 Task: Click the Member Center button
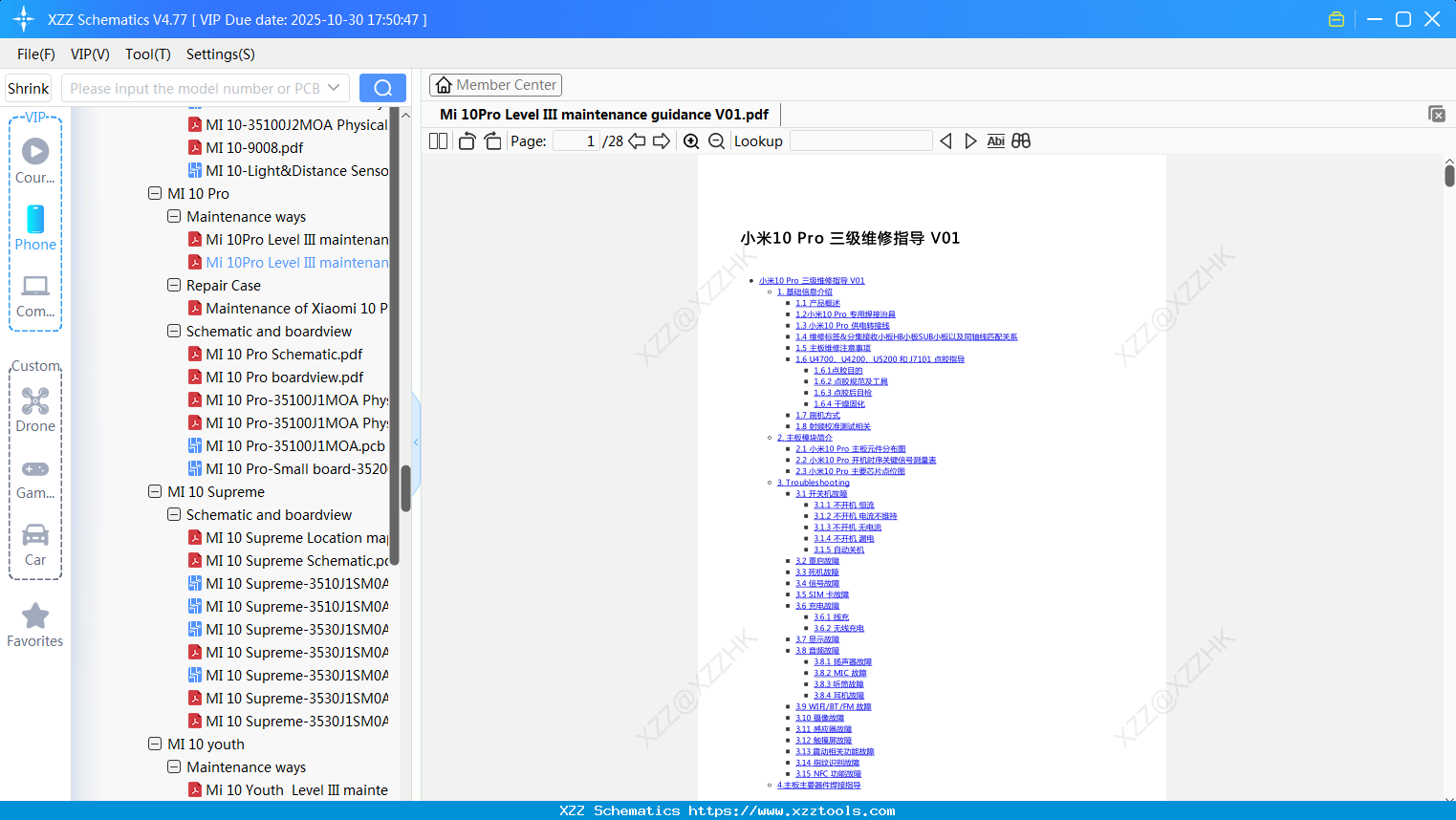[495, 85]
